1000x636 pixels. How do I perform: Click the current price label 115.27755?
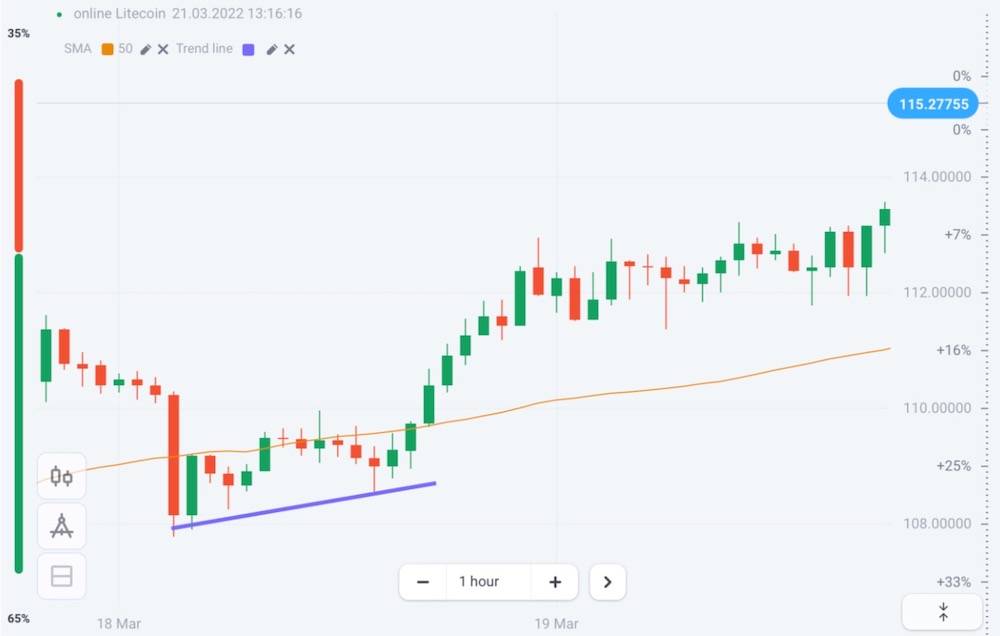[932, 103]
